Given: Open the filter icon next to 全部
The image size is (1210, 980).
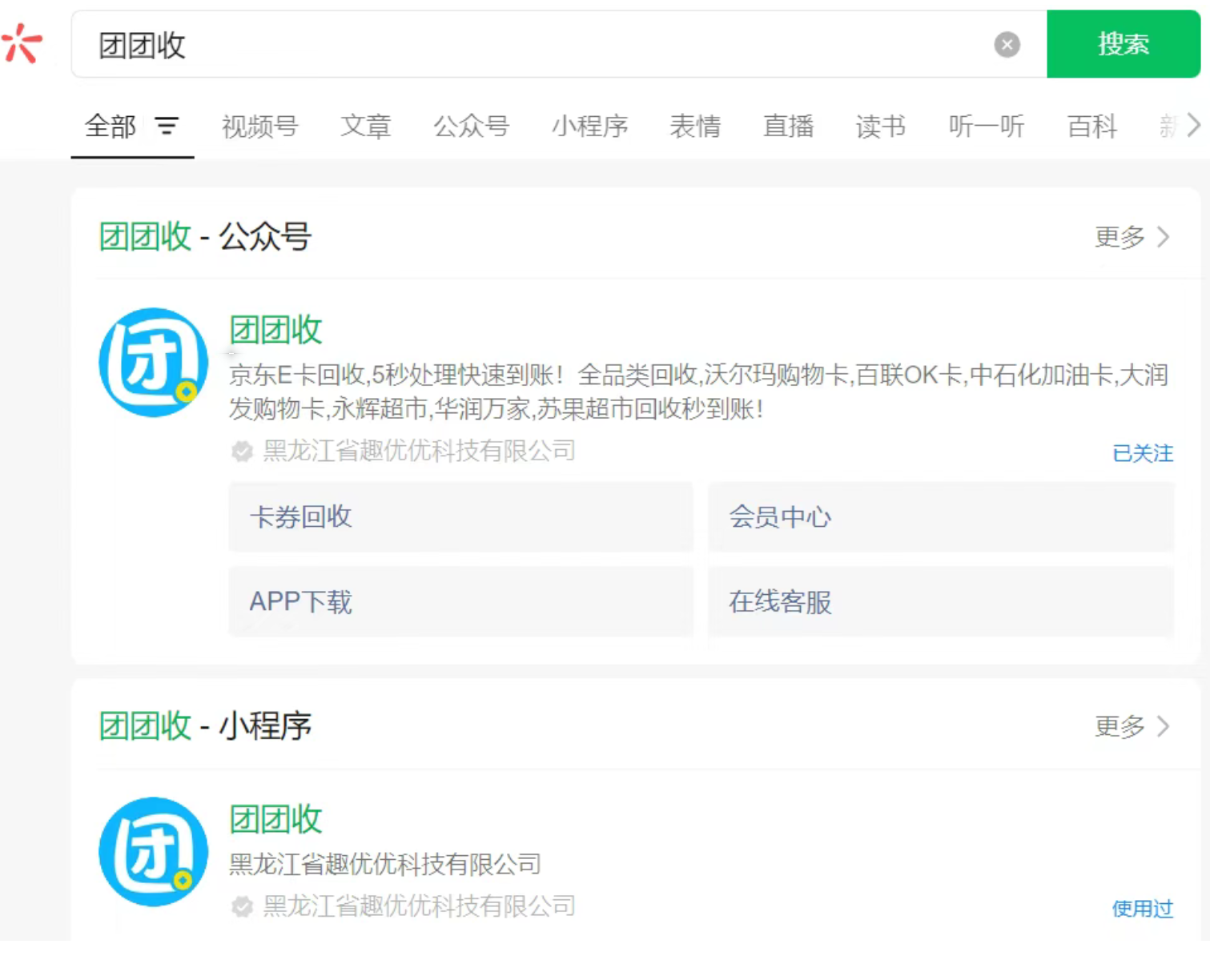Looking at the screenshot, I should pos(167,126).
